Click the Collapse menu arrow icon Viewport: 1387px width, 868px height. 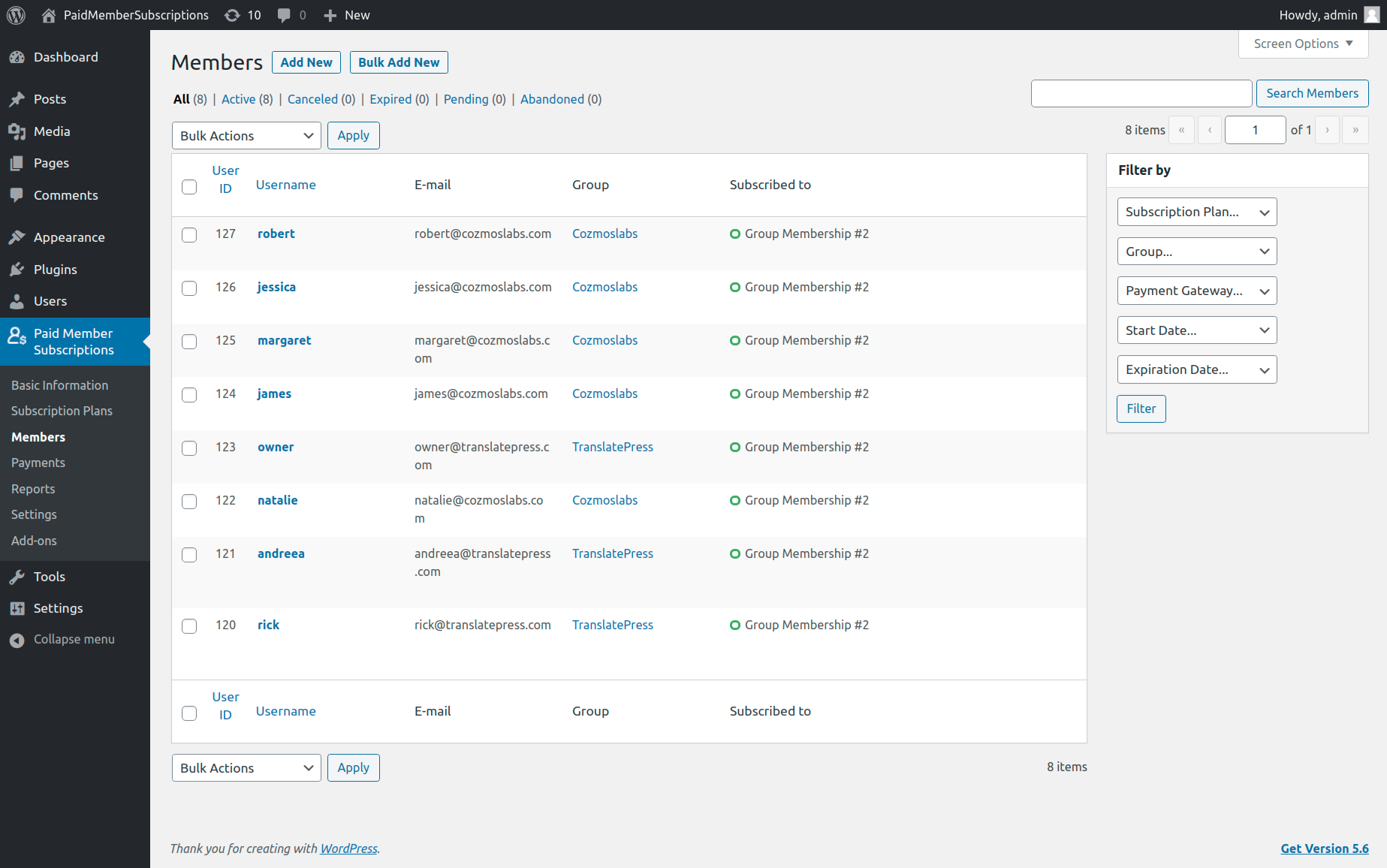tap(17, 640)
